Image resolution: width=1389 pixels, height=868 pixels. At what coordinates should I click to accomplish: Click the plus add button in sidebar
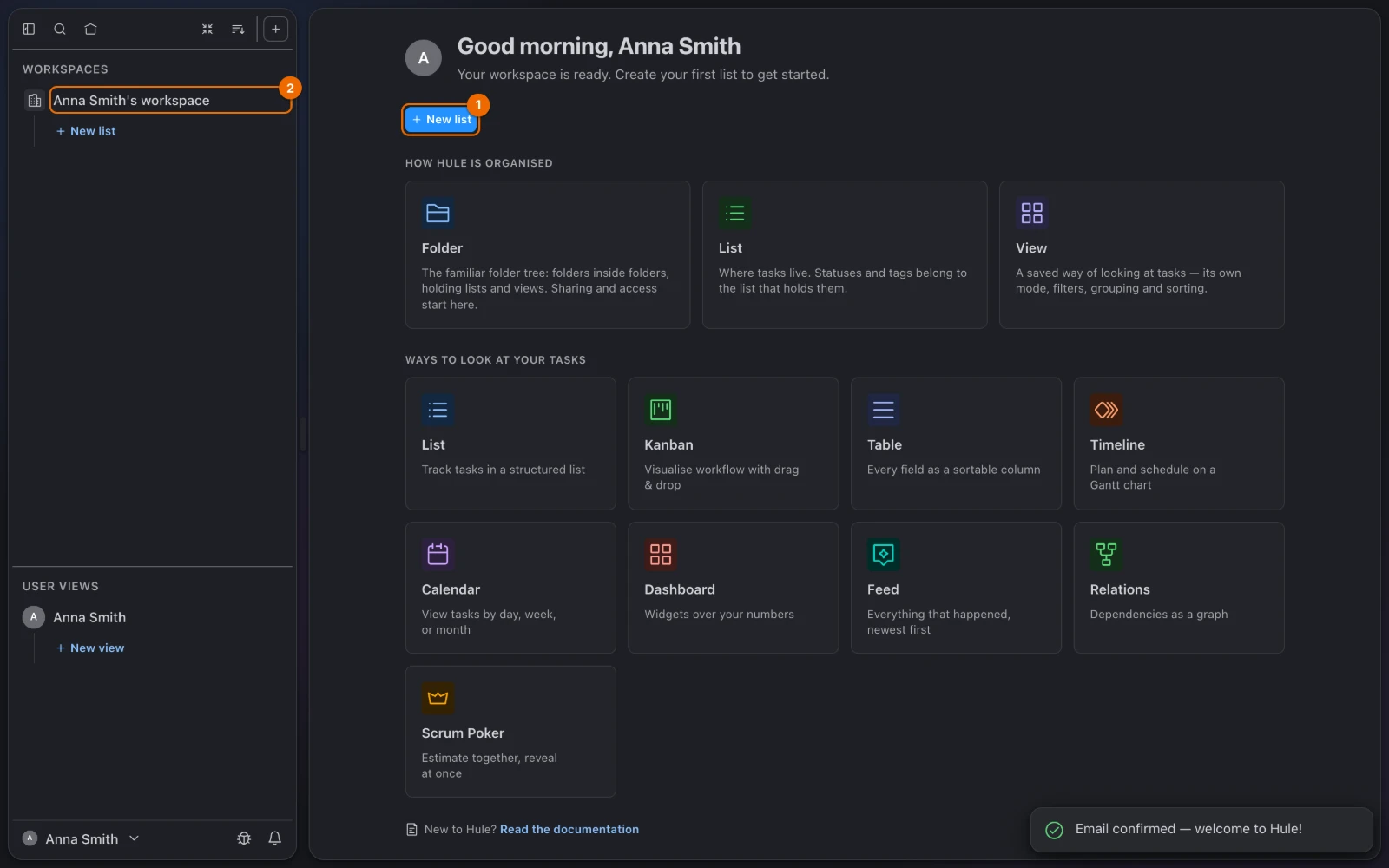275,29
